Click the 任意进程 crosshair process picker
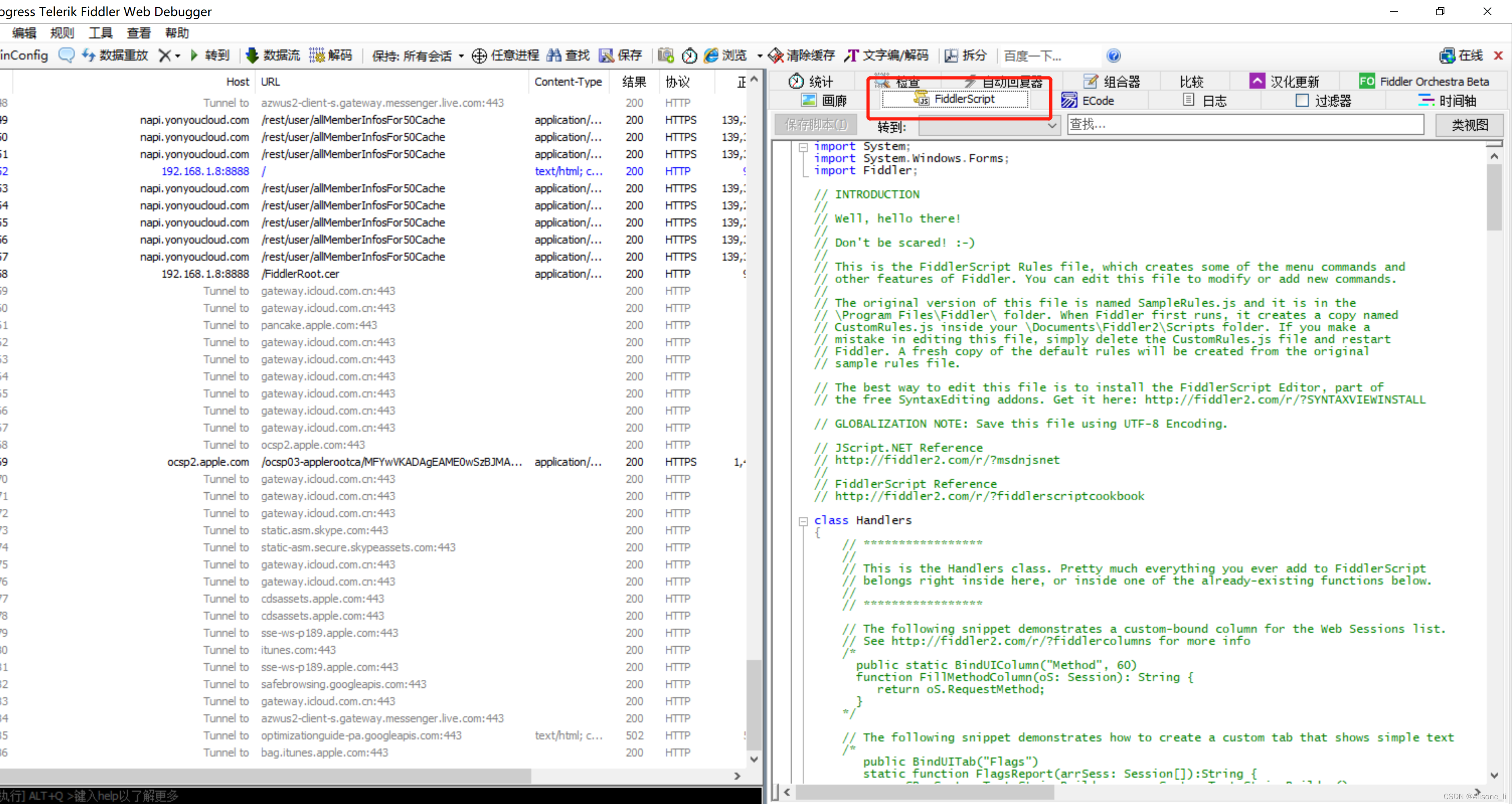The image size is (1512, 804). (505, 55)
